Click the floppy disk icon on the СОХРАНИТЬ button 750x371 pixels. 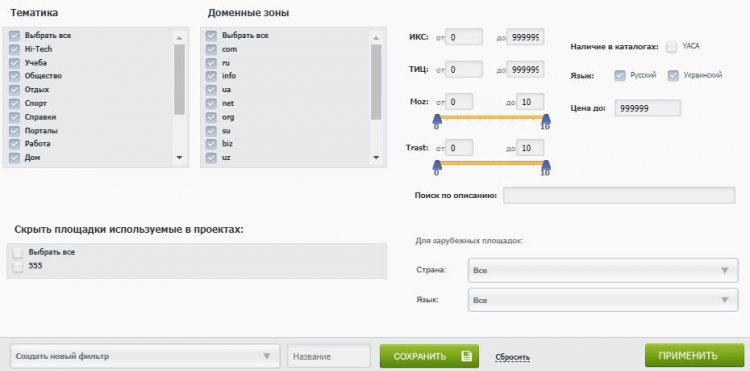point(467,356)
